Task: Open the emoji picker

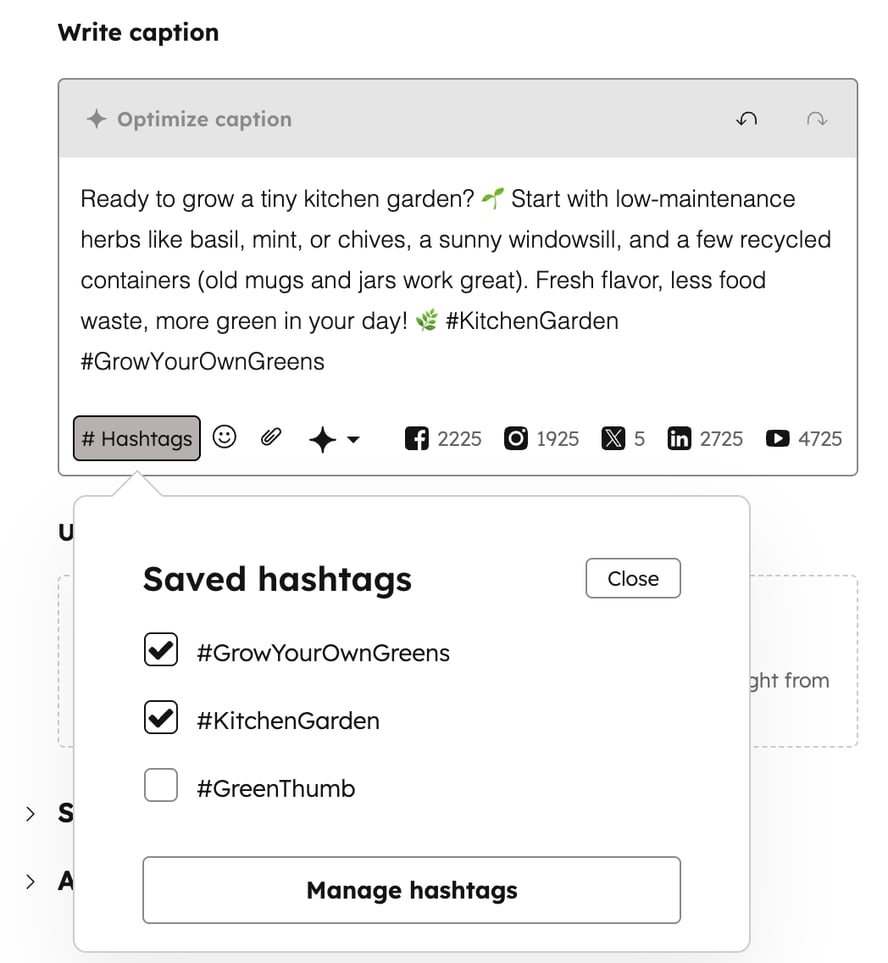Action: [225, 437]
